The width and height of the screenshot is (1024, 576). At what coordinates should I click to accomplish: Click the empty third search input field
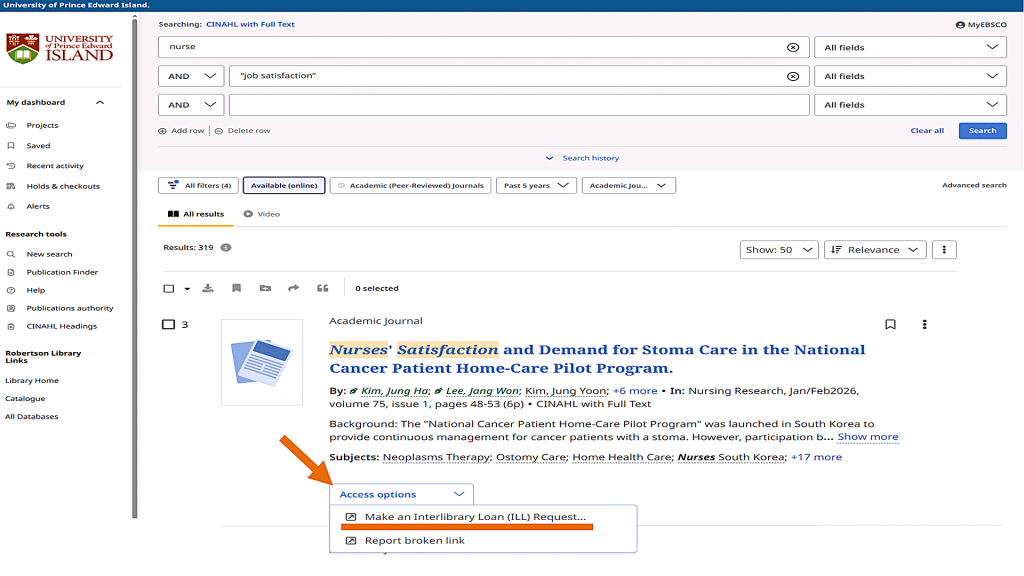518,105
